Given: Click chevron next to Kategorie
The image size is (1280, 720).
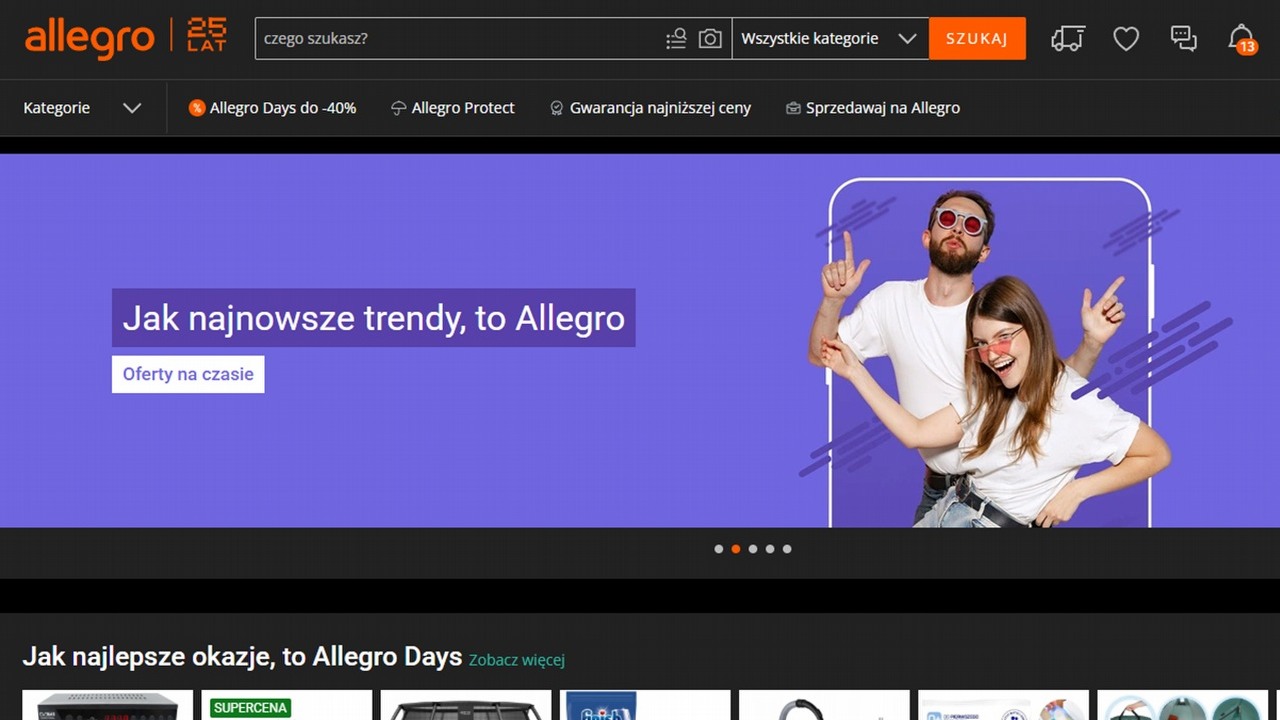Looking at the screenshot, I should 132,108.
